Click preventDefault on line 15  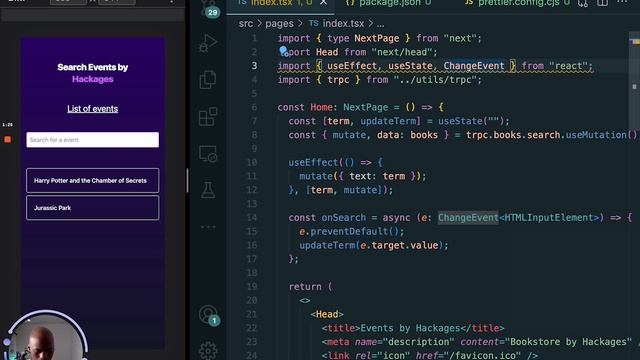(x=349, y=231)
